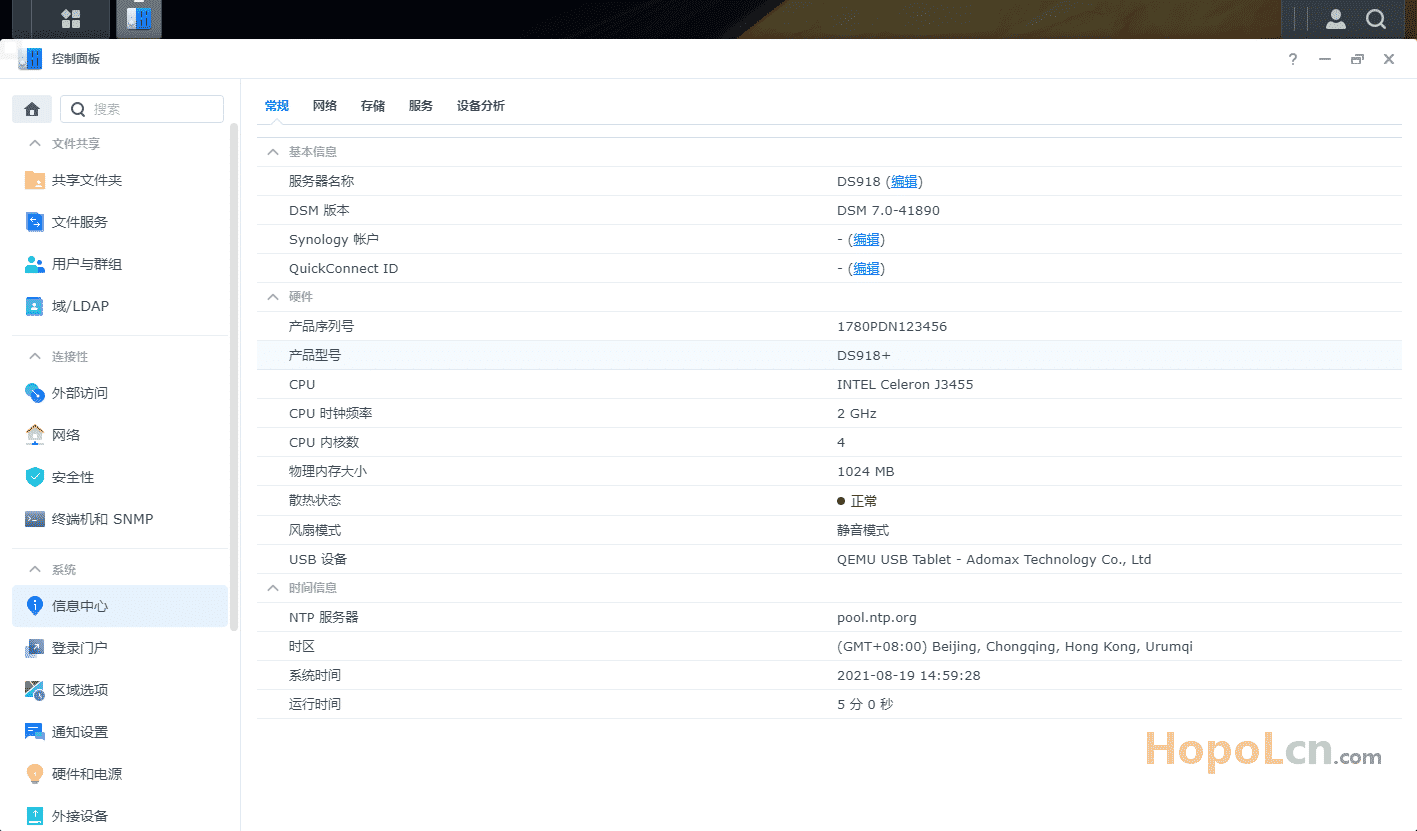The image size is (1417, 831).
Task: Collapse the 文件共享 sidebar section
Action: [x=35, y=144]
